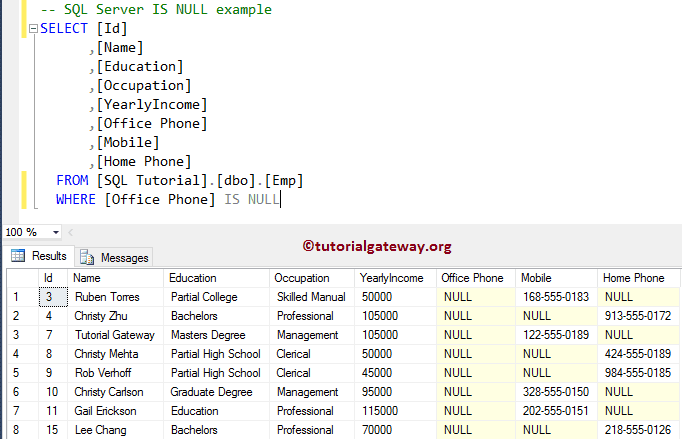Viewport: 682px width, 439px height.
Task: Select the YearlyIncome column header
Action: 390,278
